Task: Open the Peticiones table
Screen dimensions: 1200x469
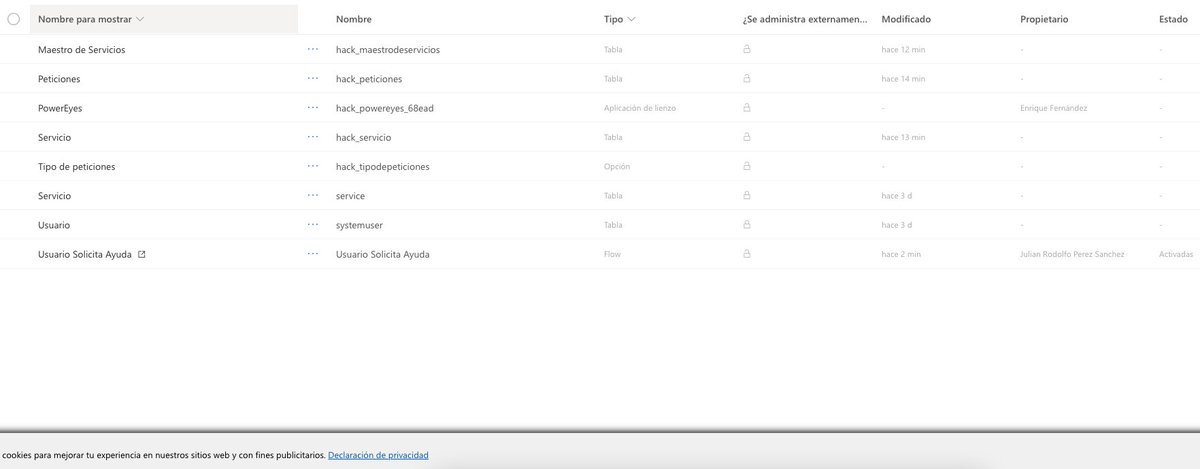Action: (59, 78)
